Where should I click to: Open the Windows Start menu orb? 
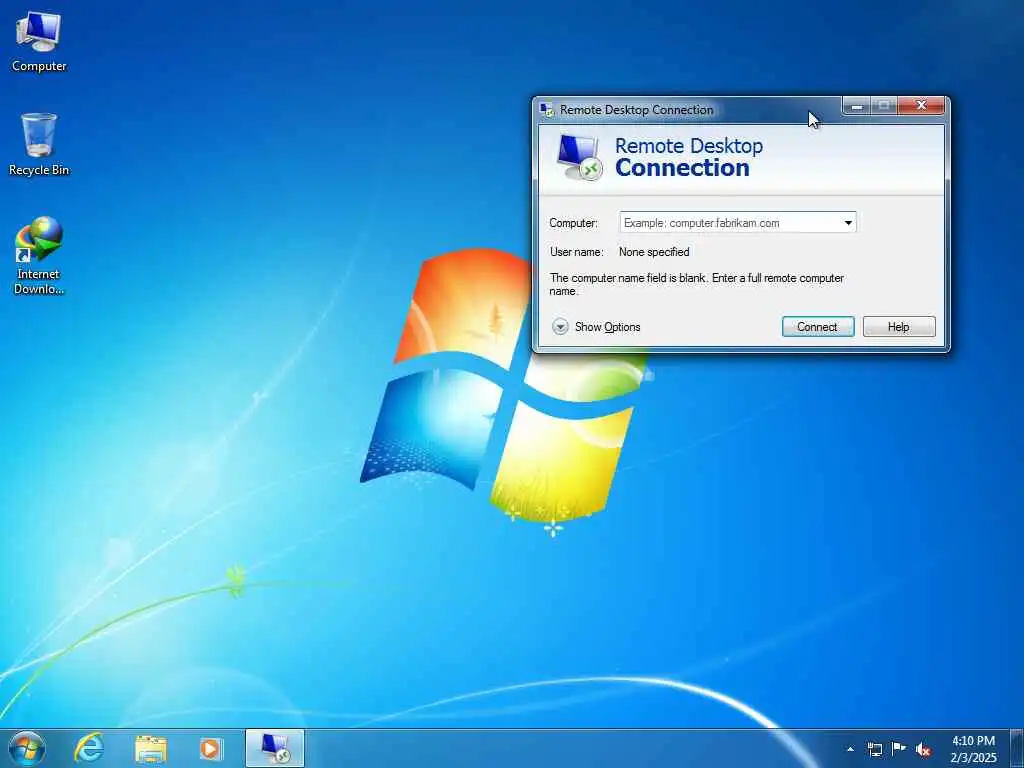27,748
